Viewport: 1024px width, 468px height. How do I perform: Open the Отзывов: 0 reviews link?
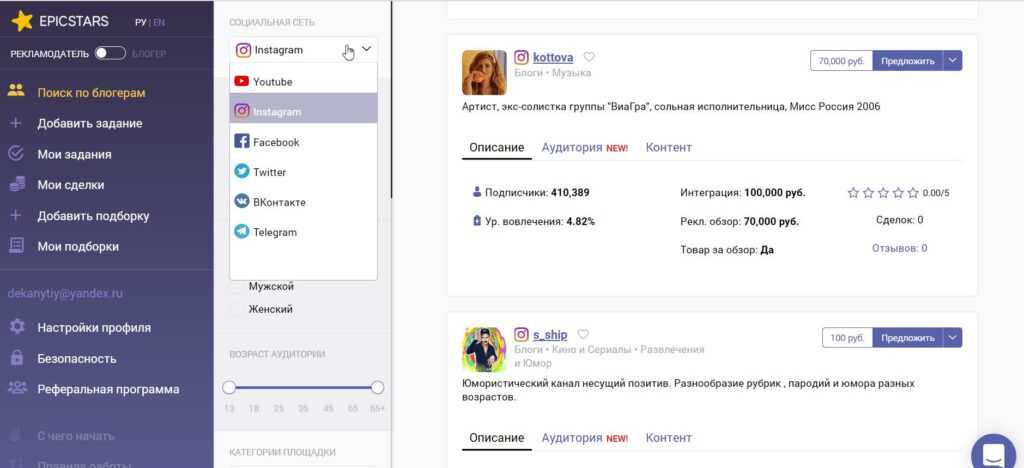[899, 248]
